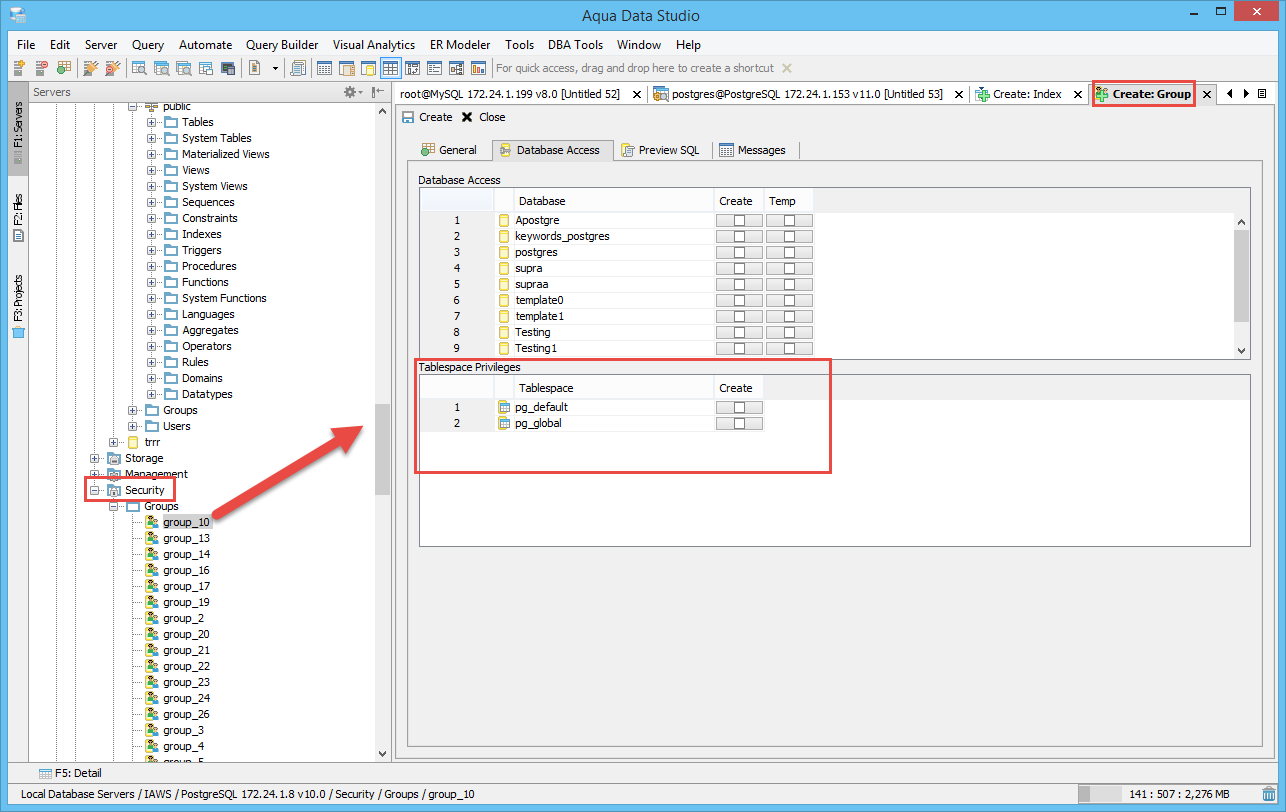1286x812 pixels.
Task: Expand the Functions node
Action: pos(152,282)
